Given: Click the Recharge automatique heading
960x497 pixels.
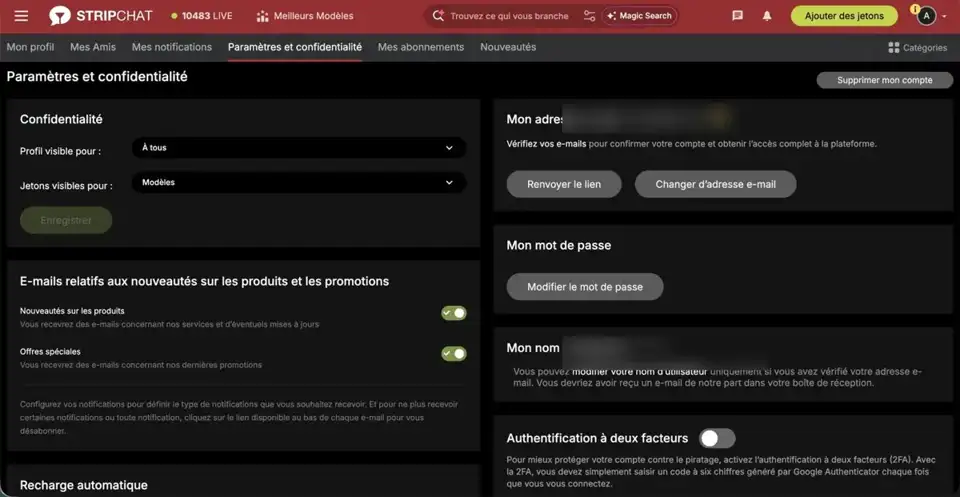Looking at the screenshot, I should [x=83, y=485].
